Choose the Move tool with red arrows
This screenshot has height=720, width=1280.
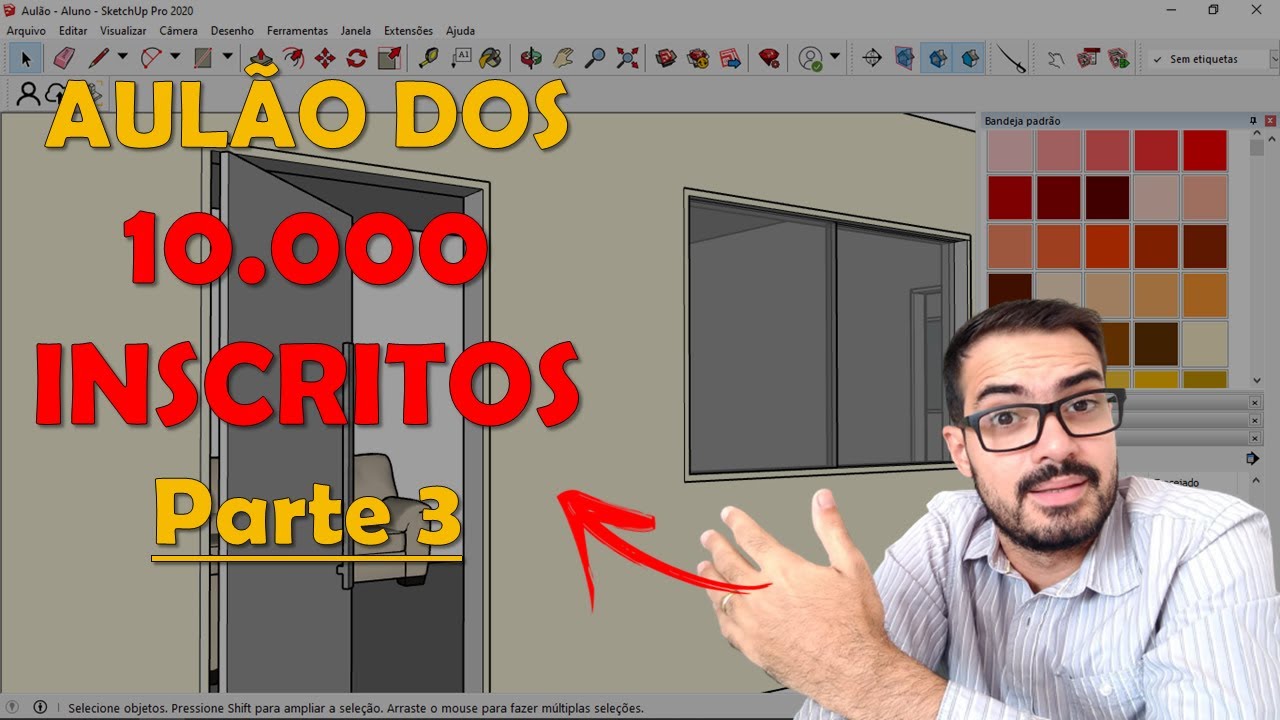[x=325, y=58]
